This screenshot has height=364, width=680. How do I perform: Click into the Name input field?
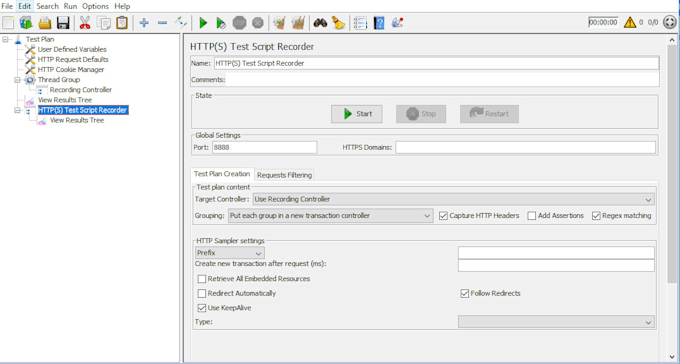tap(436, 63)
